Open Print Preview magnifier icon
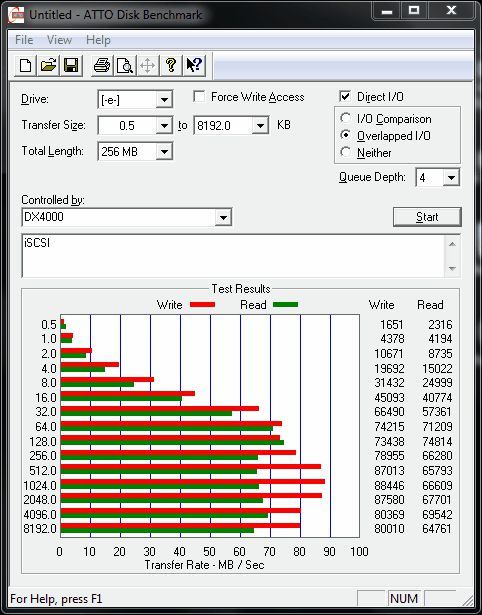 [x=125, y=65]
